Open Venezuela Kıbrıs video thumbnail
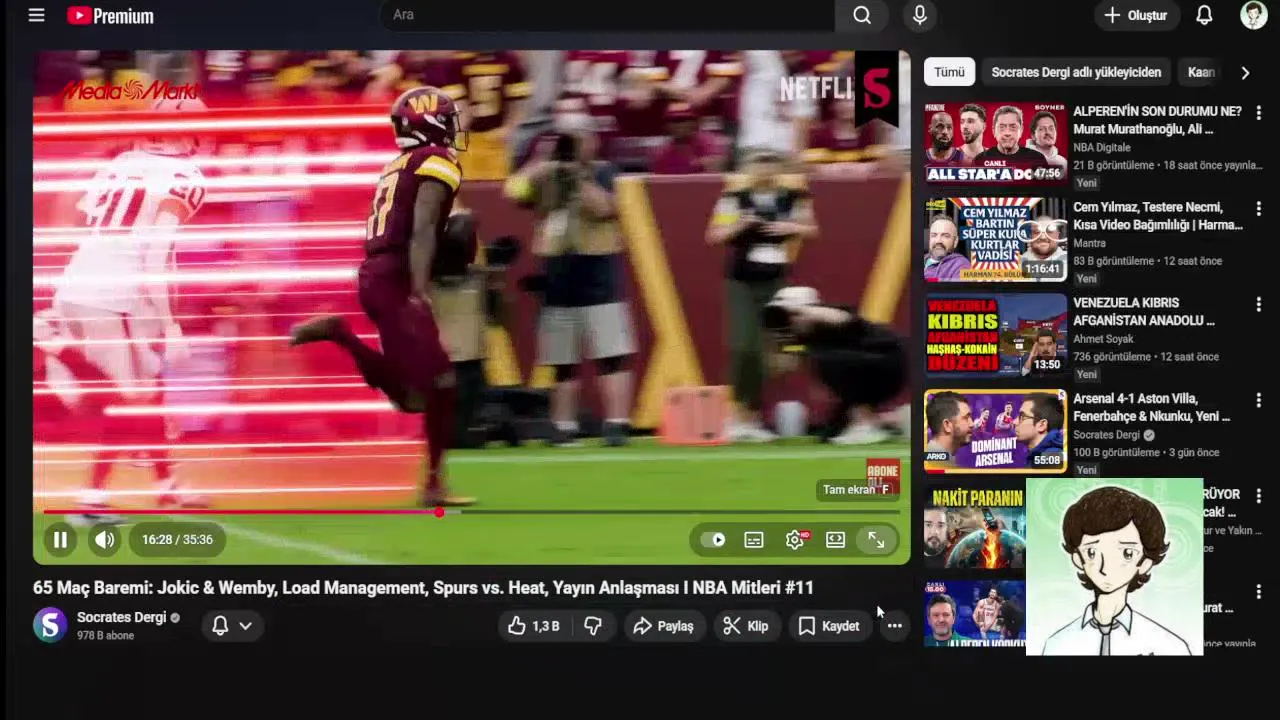This screenshot has width=1280, height=720. pos(995,334)
